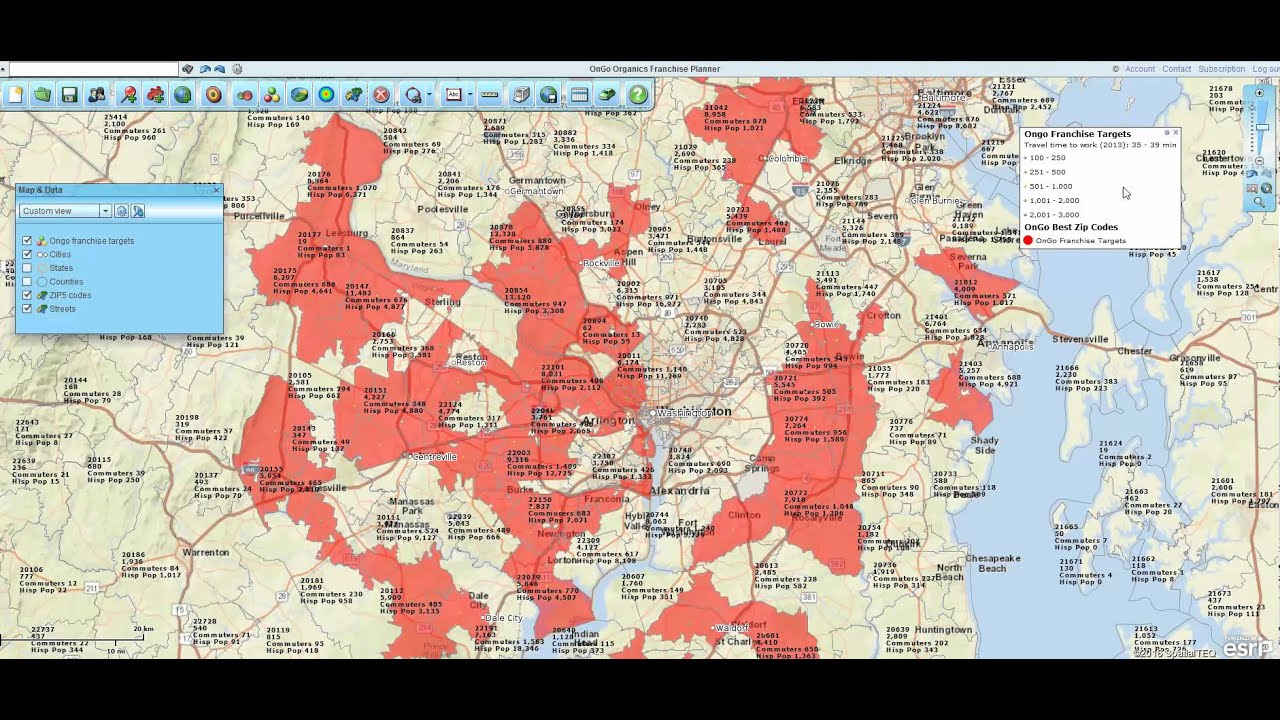Close the Ongo Franchise Targets legend
This screenshot has height=720, width=1280.
pos(1175,133)
